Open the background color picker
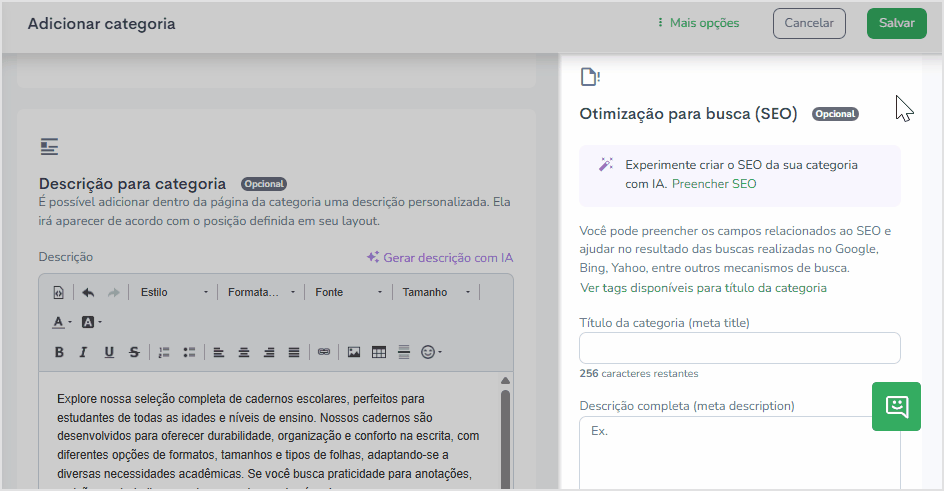944x491 pixels. pos(92,322)
